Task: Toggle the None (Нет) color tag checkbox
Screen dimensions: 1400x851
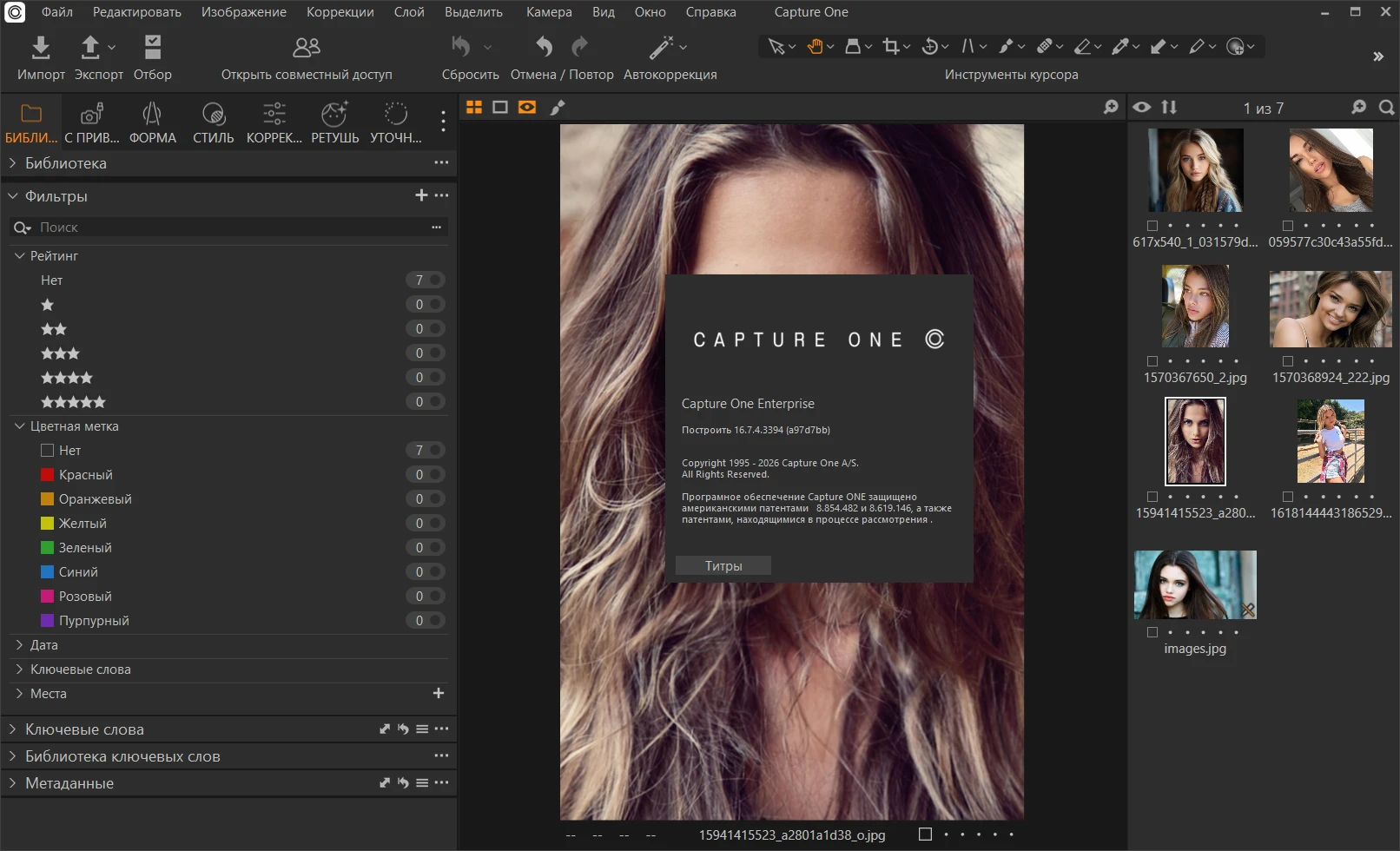Action: [48, 451]
